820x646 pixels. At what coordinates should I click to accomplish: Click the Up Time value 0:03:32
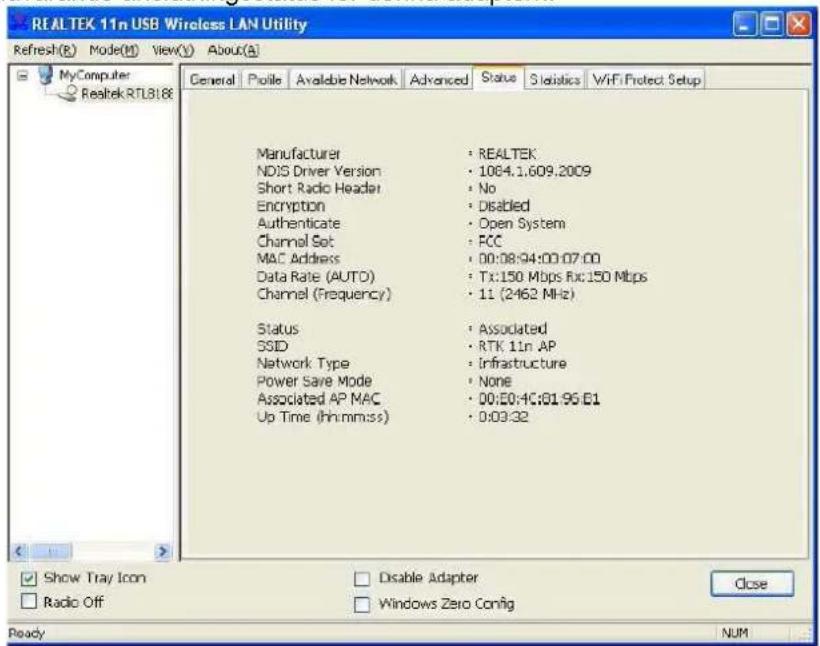[503, 417]
